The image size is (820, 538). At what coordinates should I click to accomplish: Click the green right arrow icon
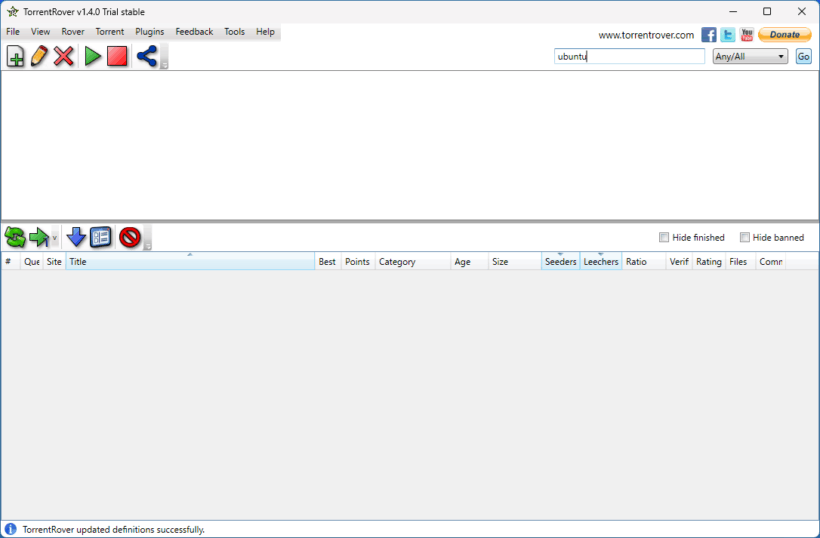(x=39, y=237)
